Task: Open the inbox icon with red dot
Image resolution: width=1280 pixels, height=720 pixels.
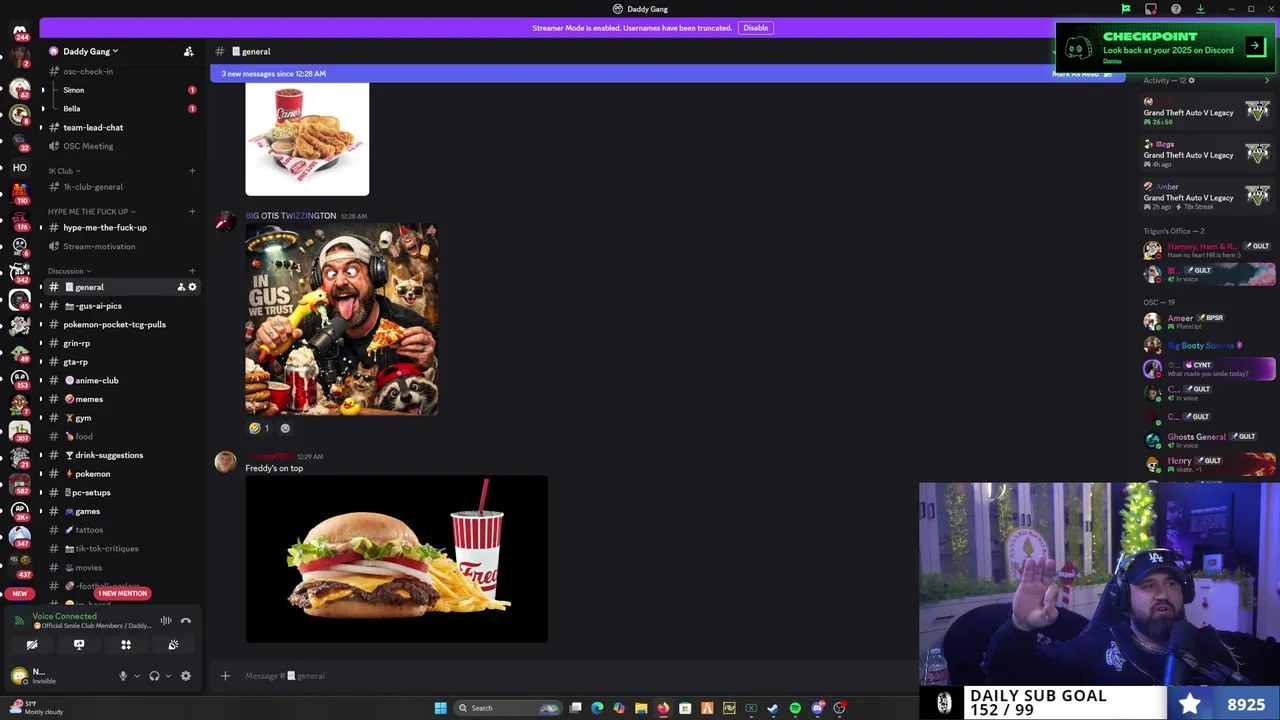Action: point(1151,9)
